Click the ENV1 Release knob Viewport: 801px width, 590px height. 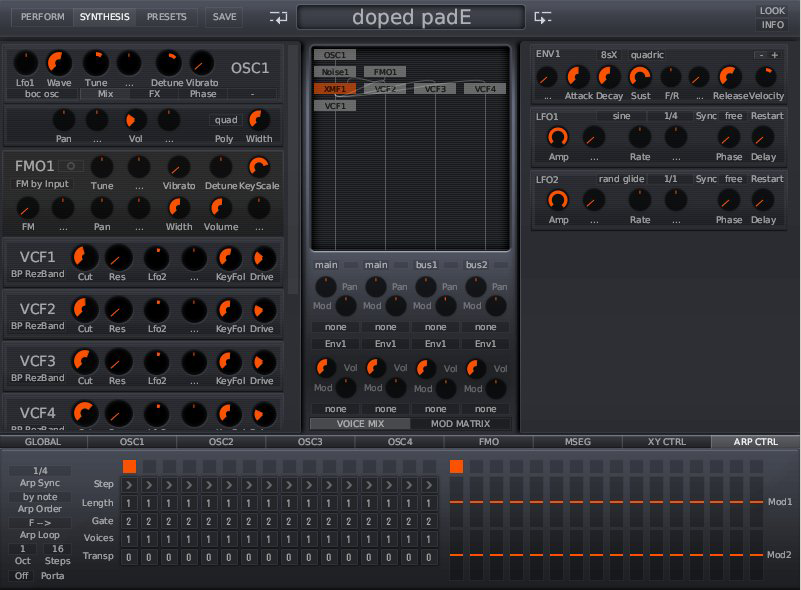click(729, 77)
